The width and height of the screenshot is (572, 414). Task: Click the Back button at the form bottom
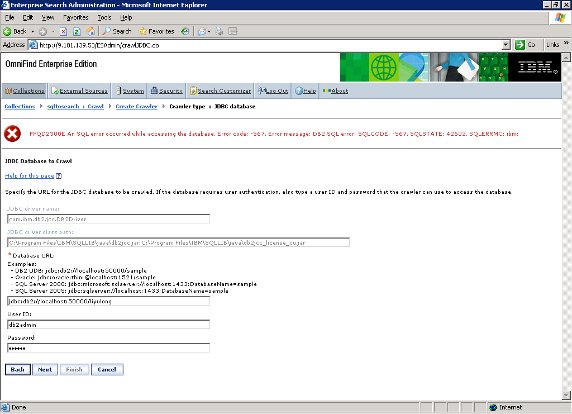pyautogui.click(x=18, y=369)
